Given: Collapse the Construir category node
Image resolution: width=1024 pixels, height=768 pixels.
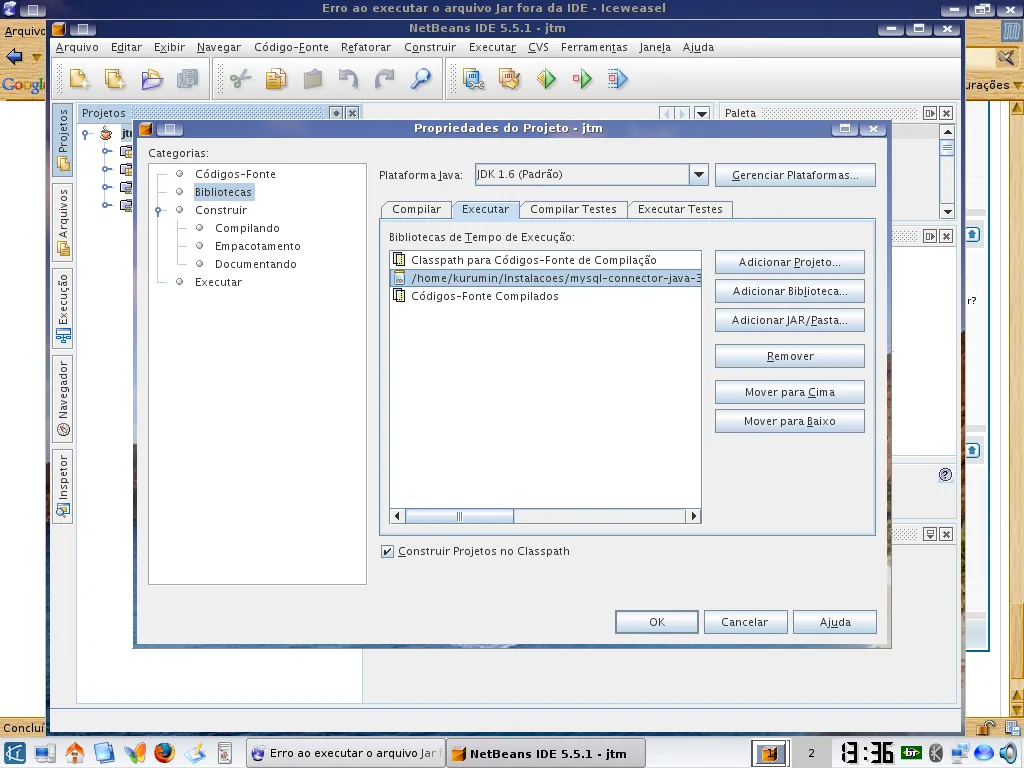Looking at the screenshot, I should (x=158, y=211).
